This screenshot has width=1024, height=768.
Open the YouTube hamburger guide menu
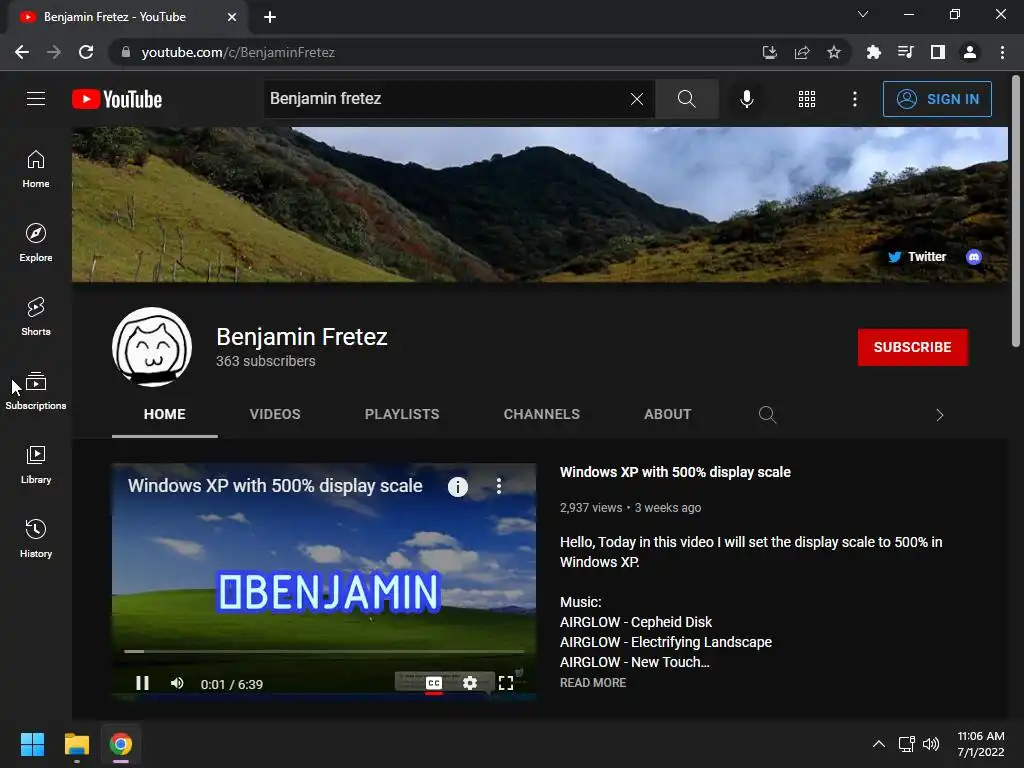coord(36,99)
